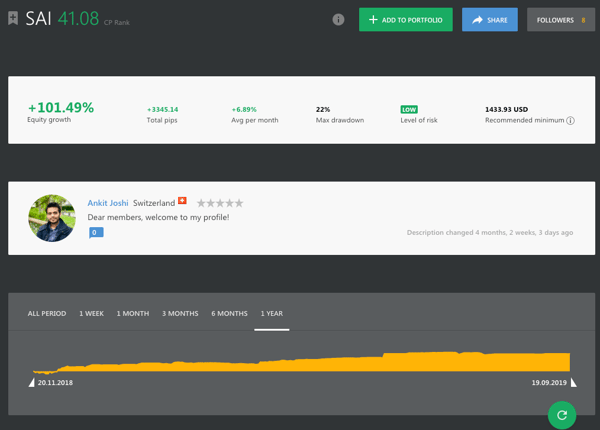Select the All Period tab

tap(47, 314)
